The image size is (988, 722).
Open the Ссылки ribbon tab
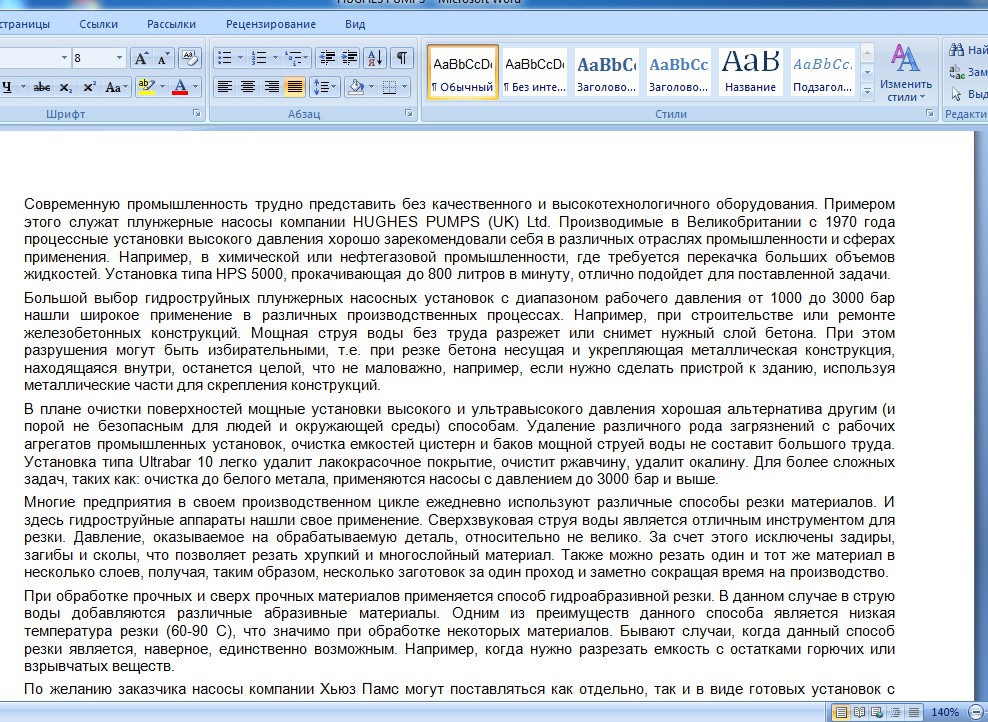coord(98,24)
